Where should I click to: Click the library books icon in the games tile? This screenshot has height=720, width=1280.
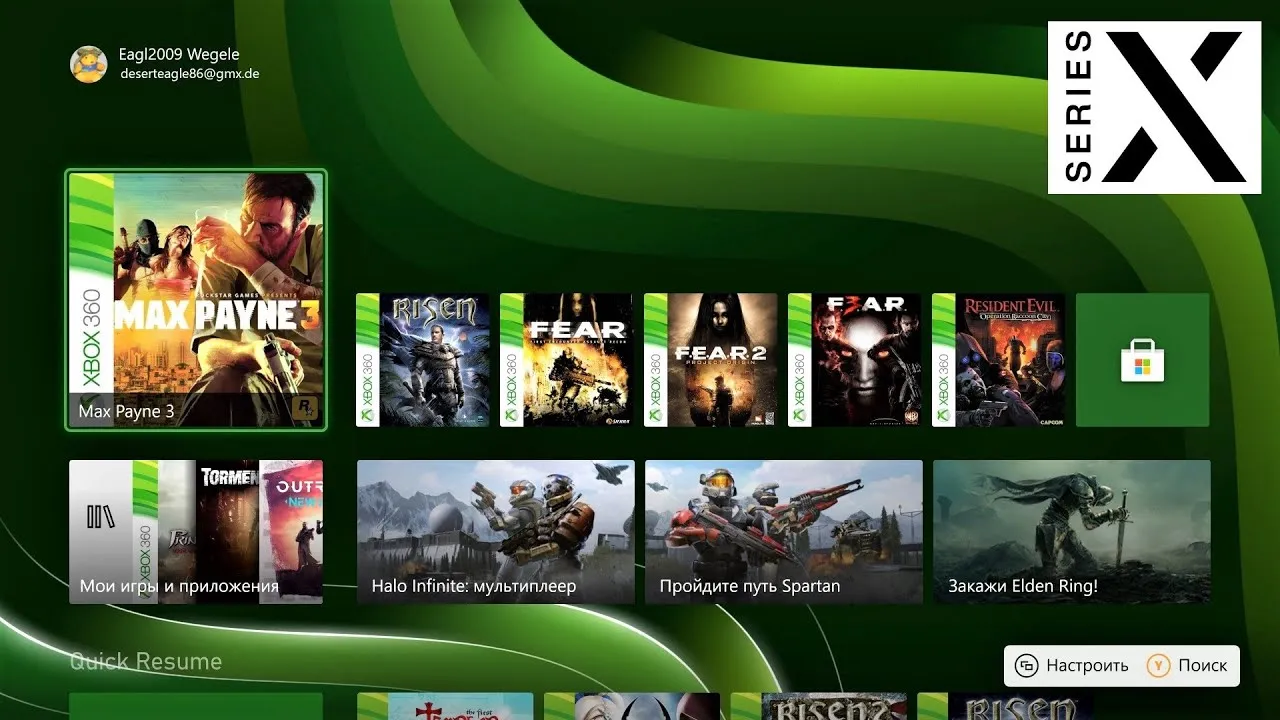pos(101,517)
